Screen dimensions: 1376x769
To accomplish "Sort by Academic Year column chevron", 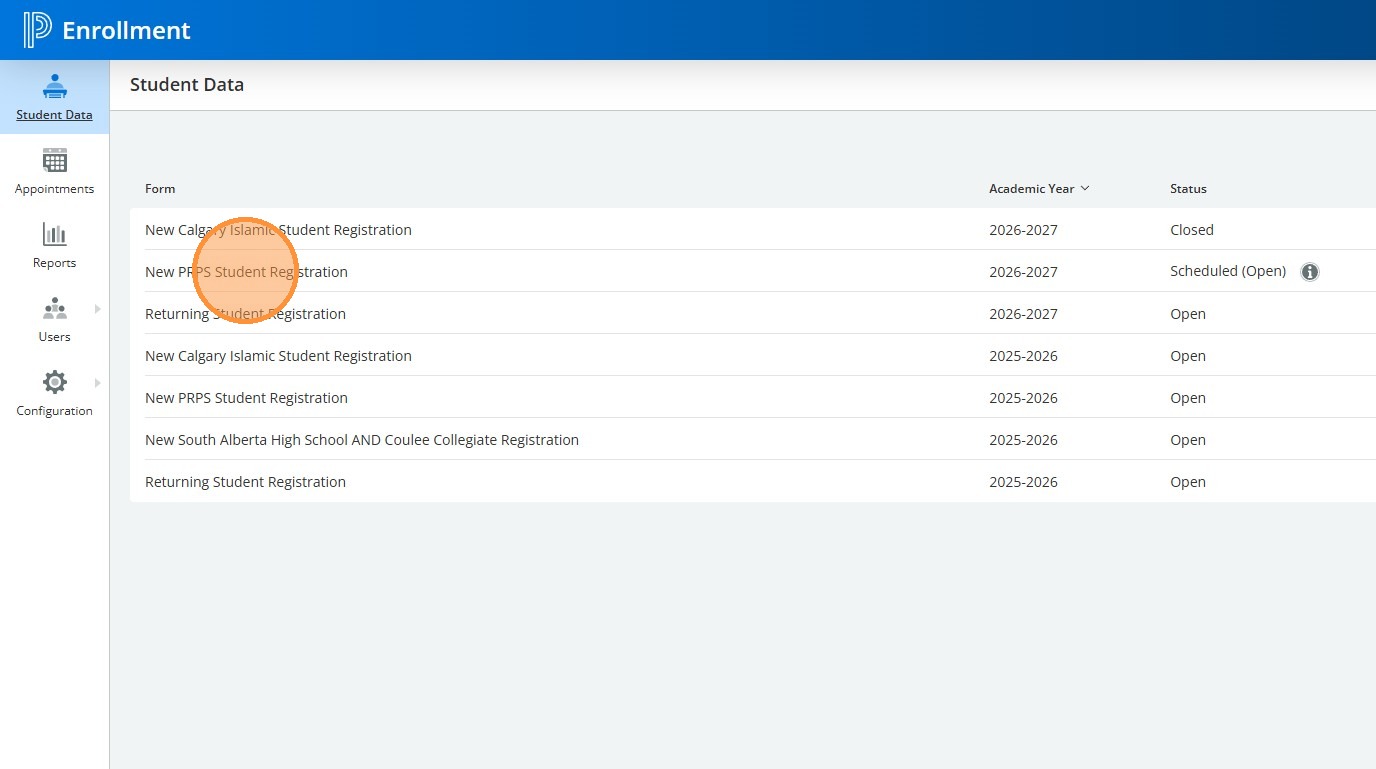I will point(1085,189).
